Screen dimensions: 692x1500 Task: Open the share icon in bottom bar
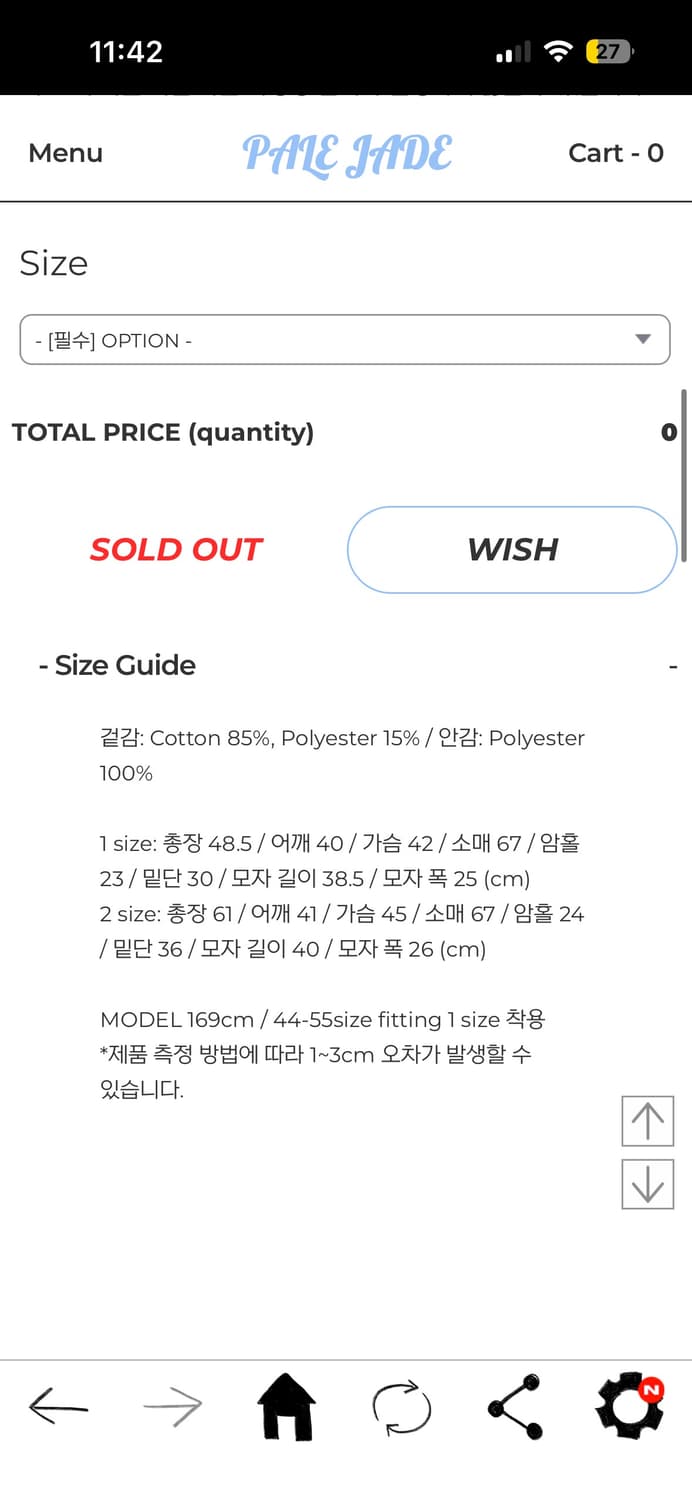tap(515, 1407)
